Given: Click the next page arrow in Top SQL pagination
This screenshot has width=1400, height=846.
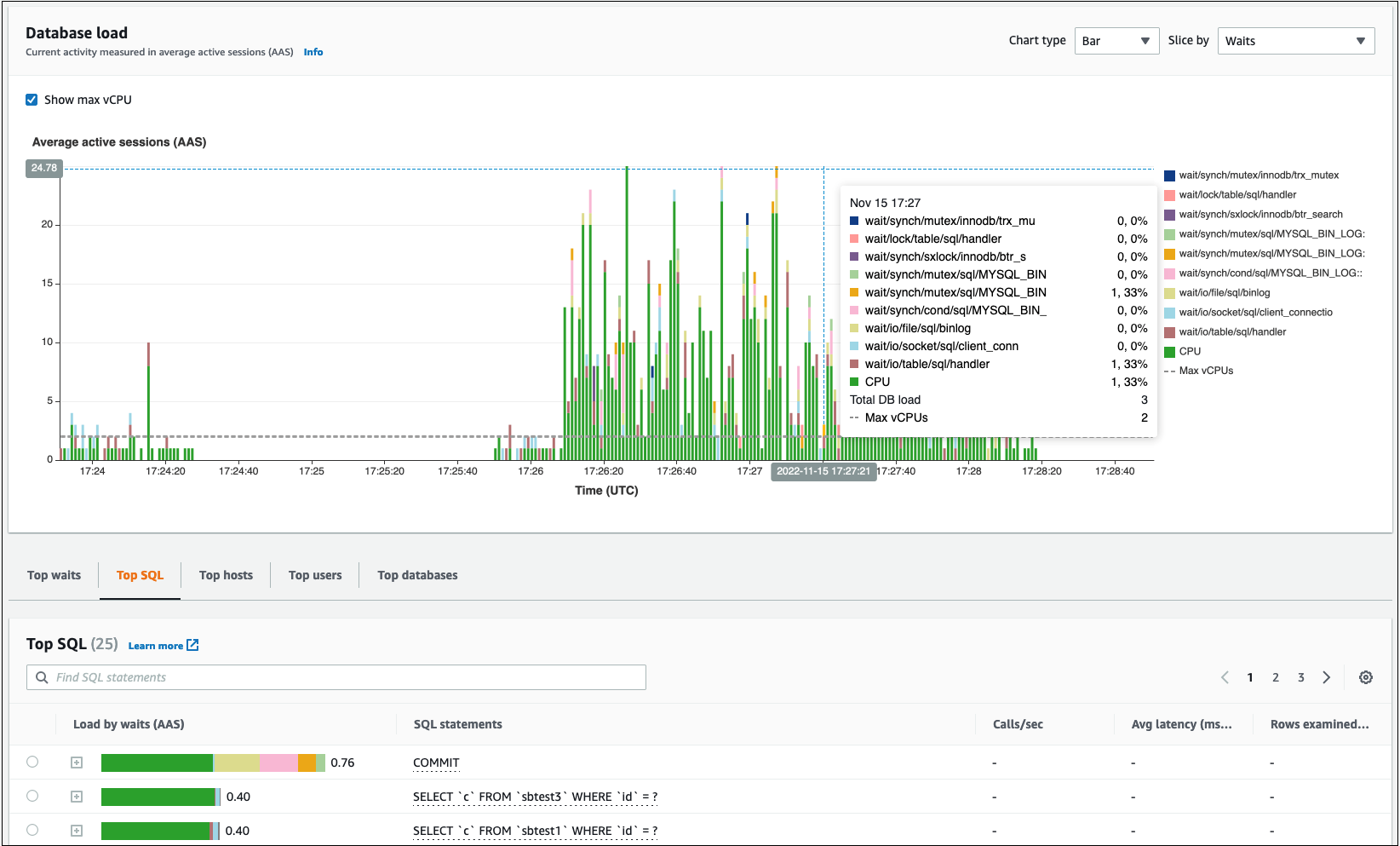Looking at the screenshot, I should point(1327,677).
